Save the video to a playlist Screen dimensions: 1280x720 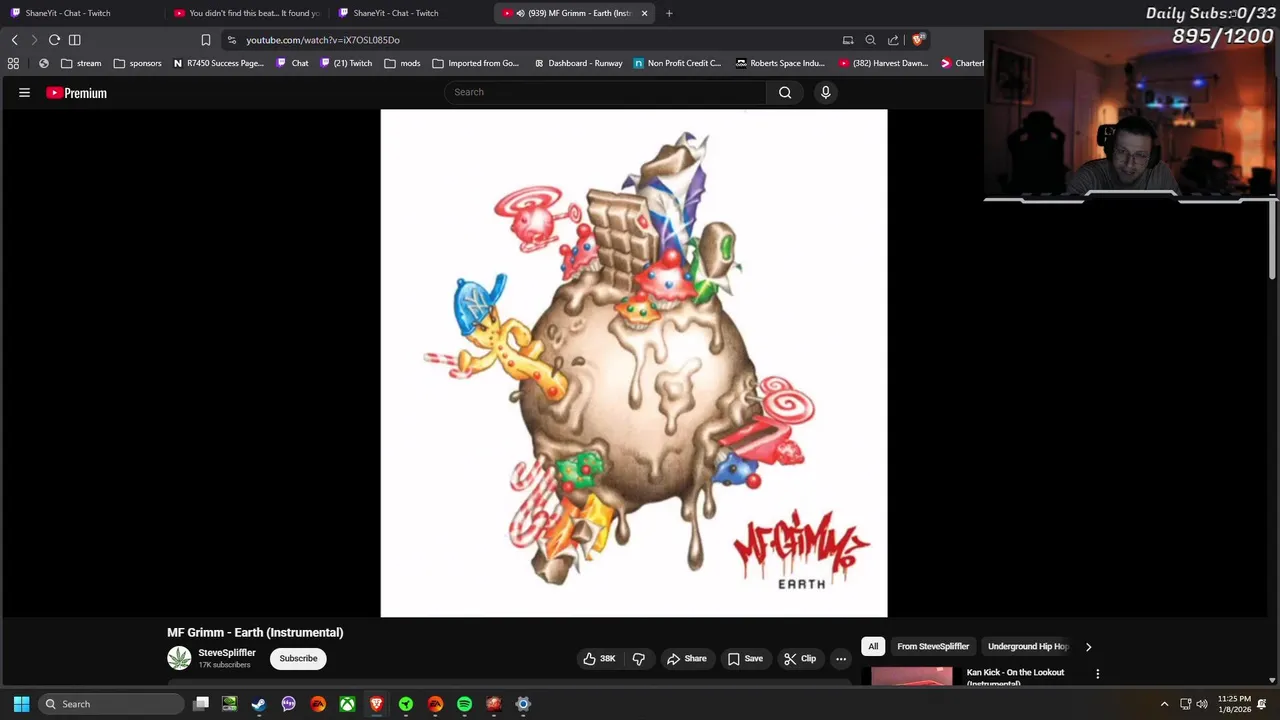[745, 658]
